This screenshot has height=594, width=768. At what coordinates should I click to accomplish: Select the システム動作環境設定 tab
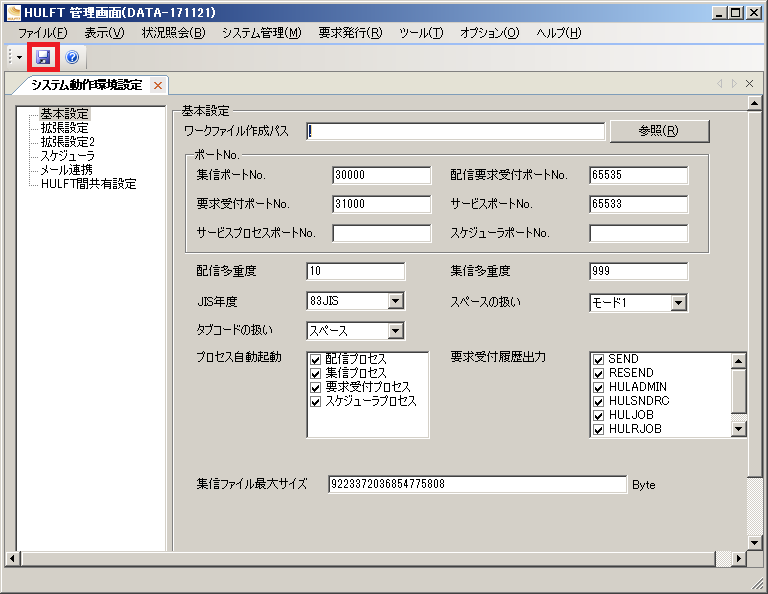tap(86, 85)
